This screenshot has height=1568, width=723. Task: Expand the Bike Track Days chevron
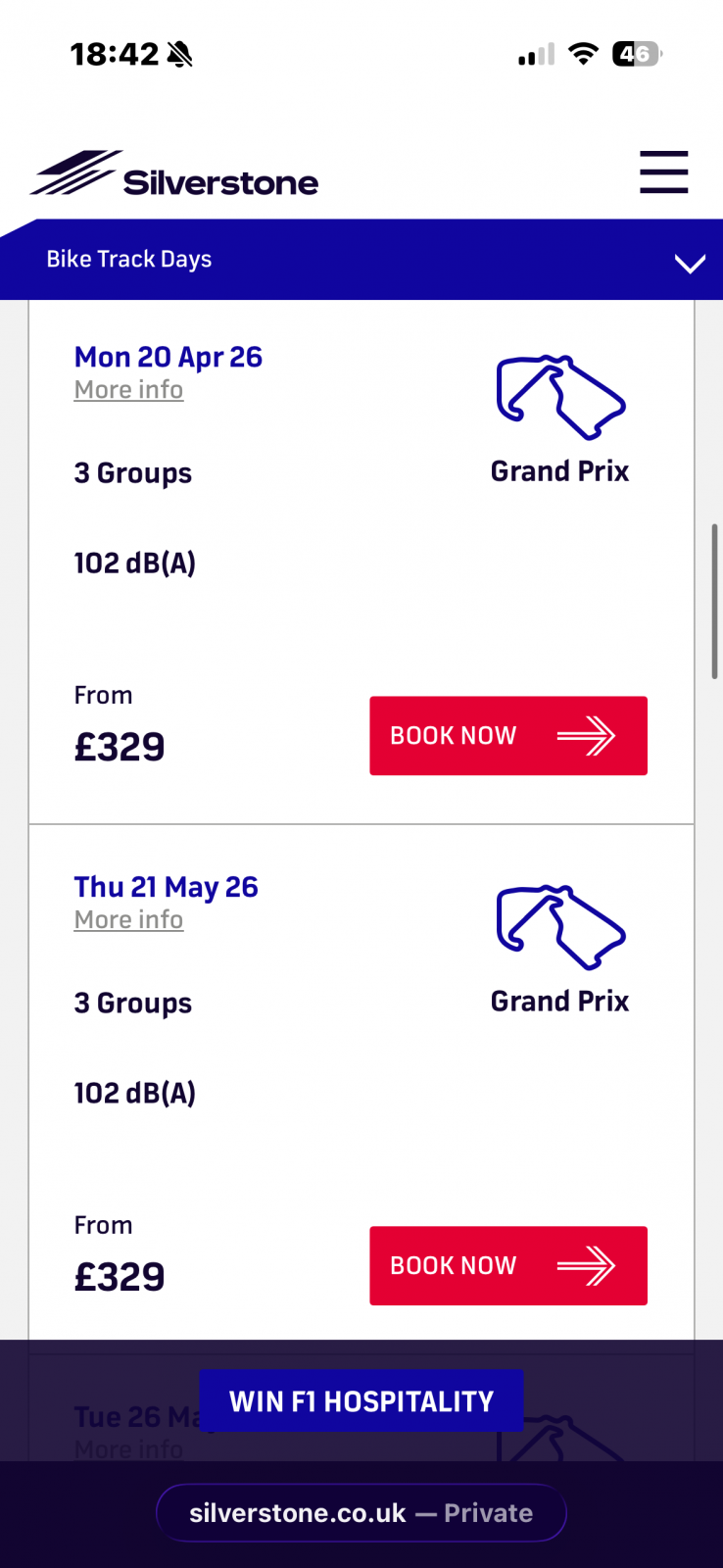(690, 263)
